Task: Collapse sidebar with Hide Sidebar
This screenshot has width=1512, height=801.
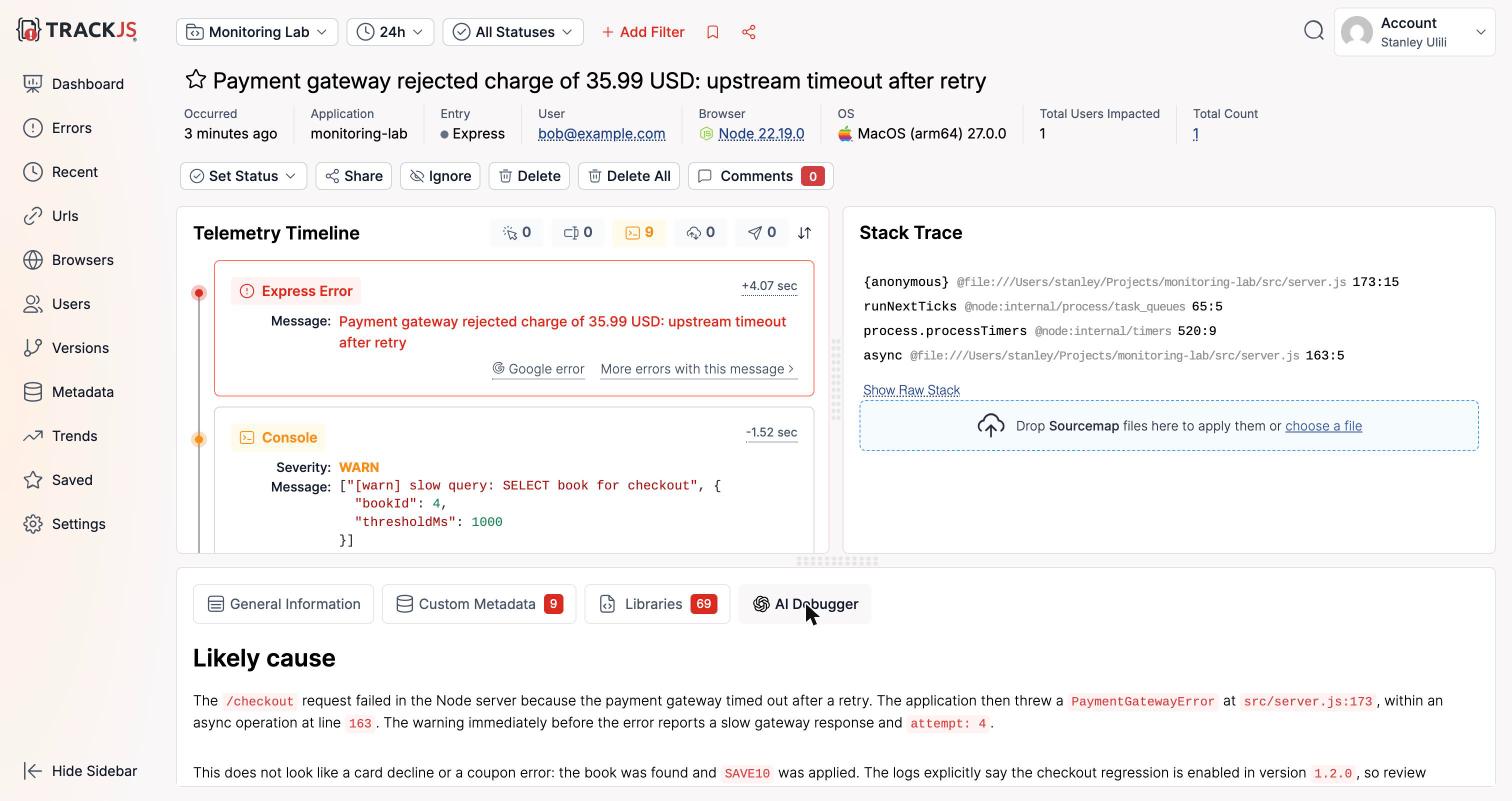Action: [x=80, y=771]
